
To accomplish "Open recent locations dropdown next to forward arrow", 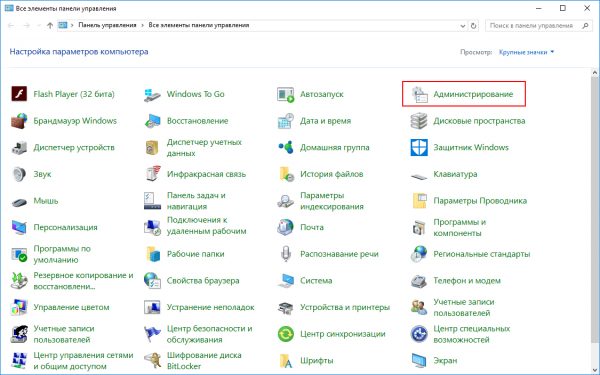I will (38, 26).
